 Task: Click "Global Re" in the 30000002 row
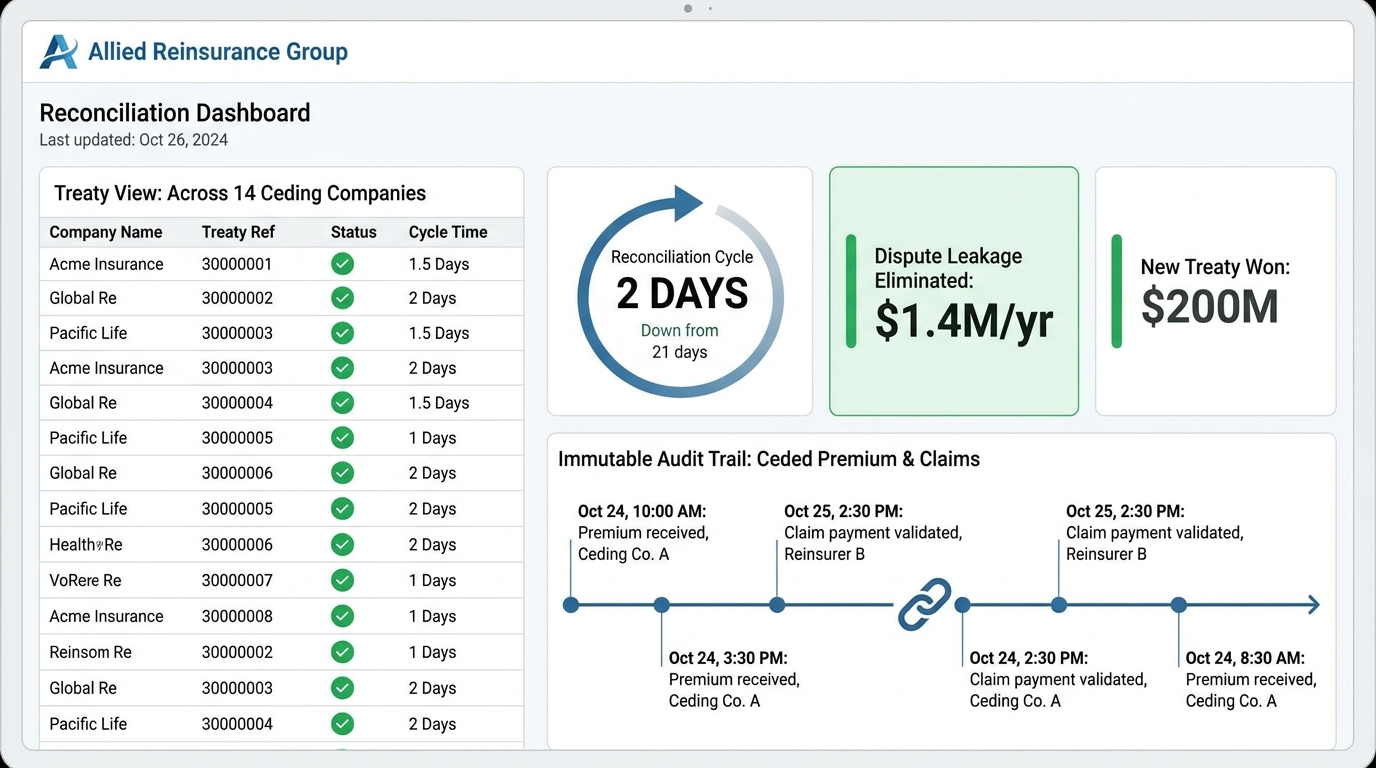click(83, 298)
